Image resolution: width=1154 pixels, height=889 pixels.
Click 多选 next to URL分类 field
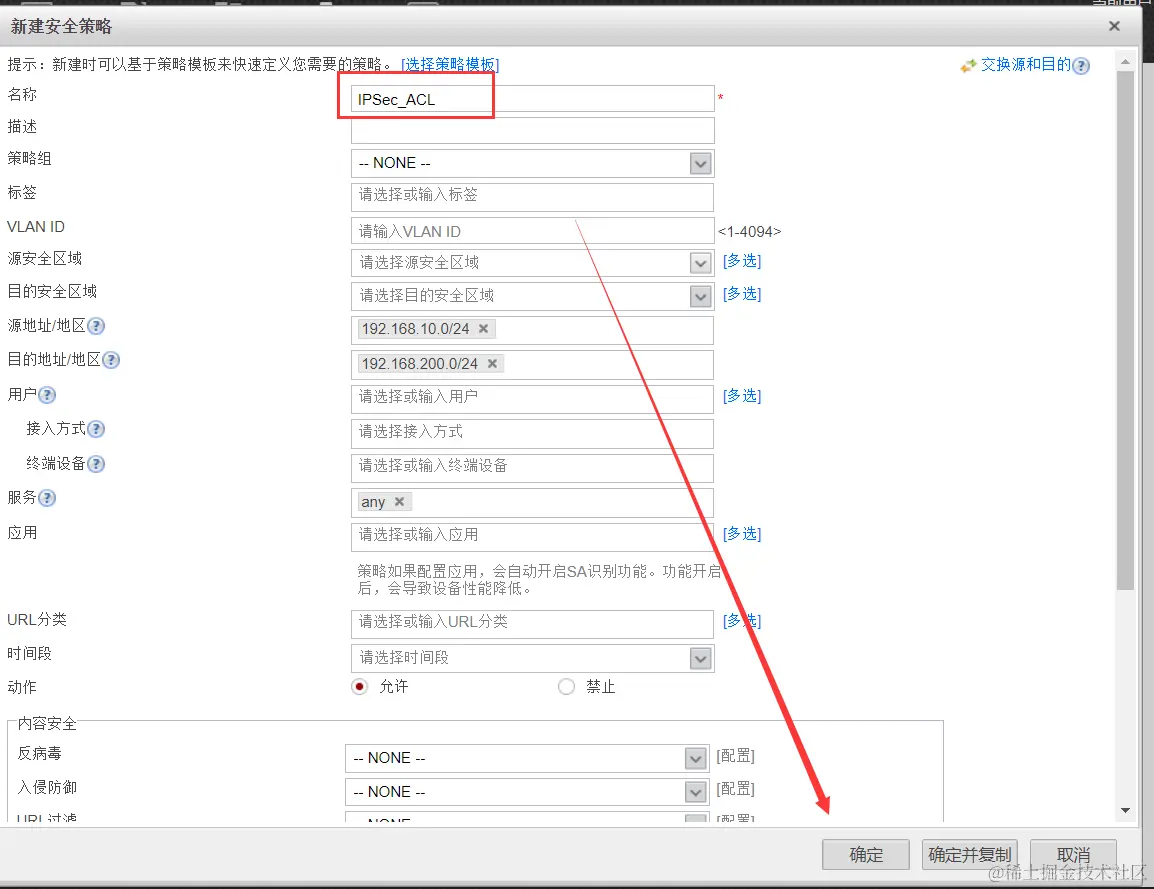click(742, 621)
